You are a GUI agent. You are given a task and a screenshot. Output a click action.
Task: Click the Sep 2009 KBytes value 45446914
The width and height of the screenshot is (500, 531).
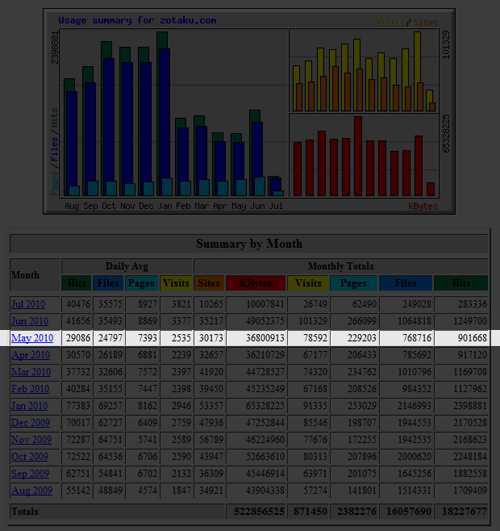(x=265, y=473)
